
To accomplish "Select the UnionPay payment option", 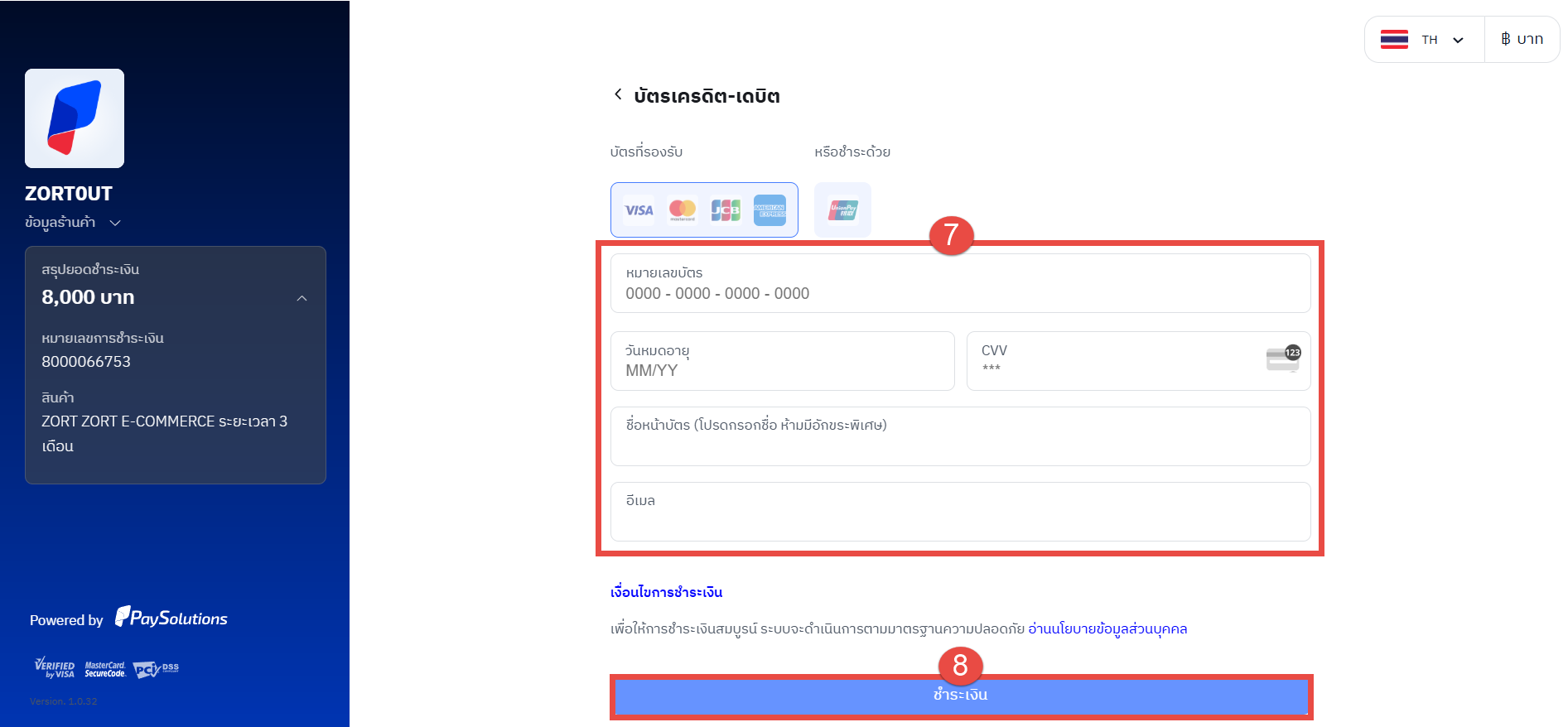I will [842, 210].
